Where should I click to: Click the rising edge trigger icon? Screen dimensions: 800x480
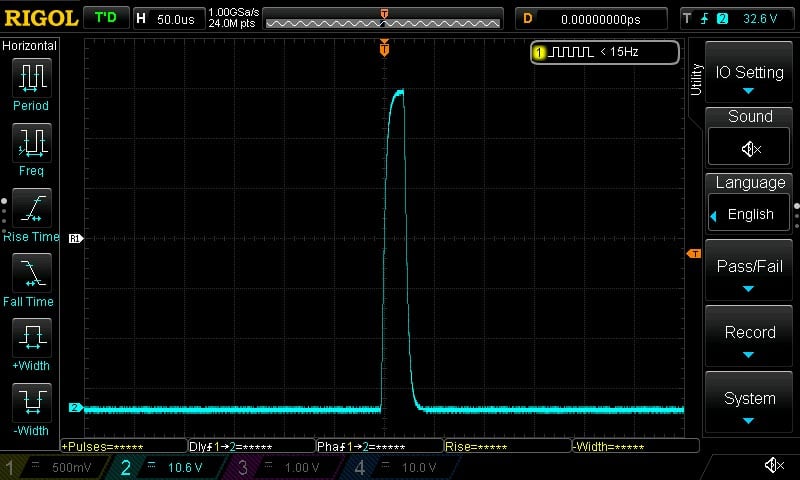coord(705,19)
